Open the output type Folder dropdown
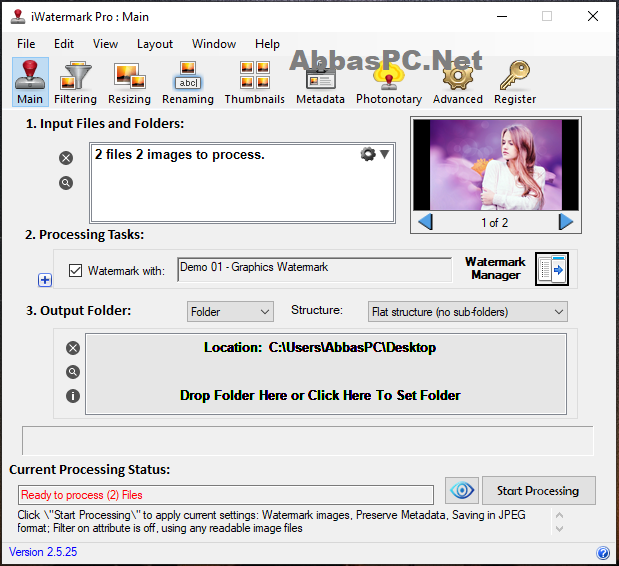 pyautogui.click(x=230, y=312)
